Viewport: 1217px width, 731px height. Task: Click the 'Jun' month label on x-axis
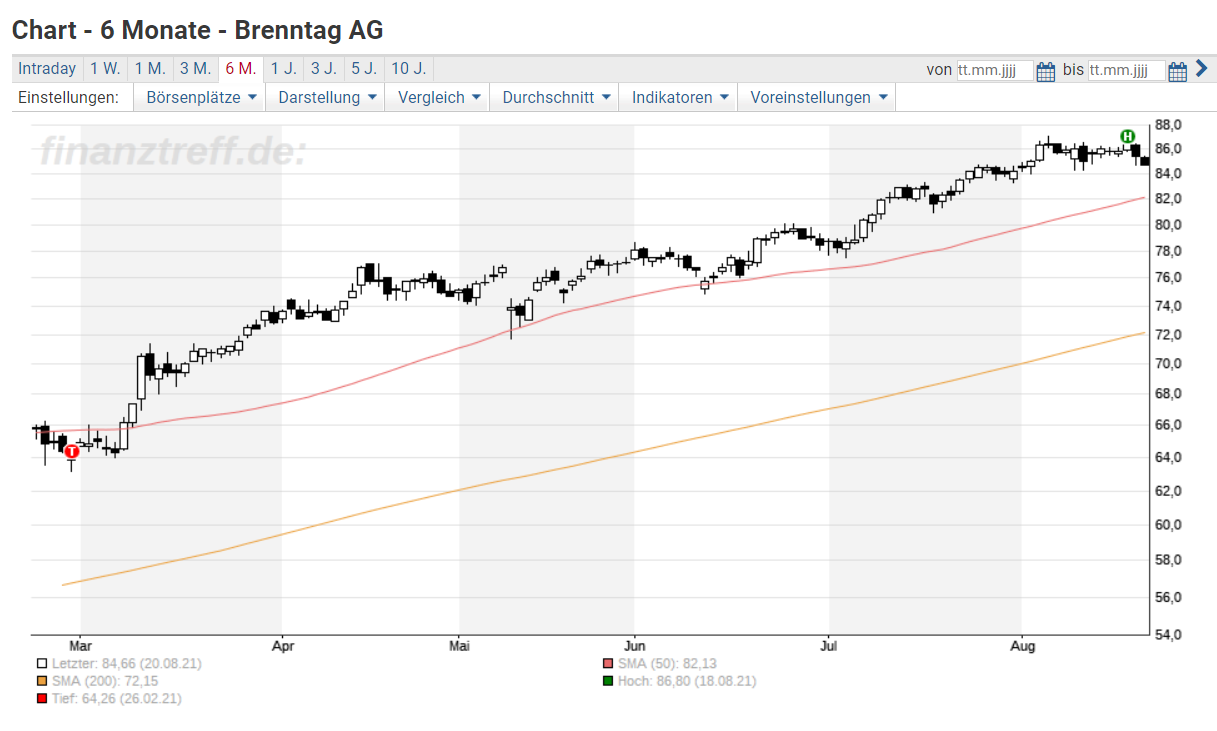click(633, 646)
